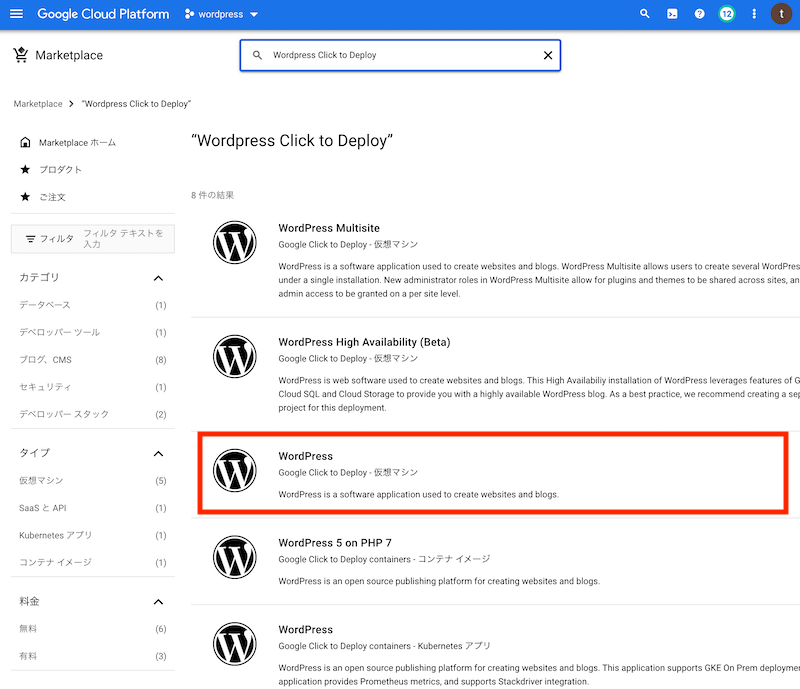Open the WordPress Kubernetes アプリ result
Viewport: 800px width, 689px height.
[x=306, y=629]
